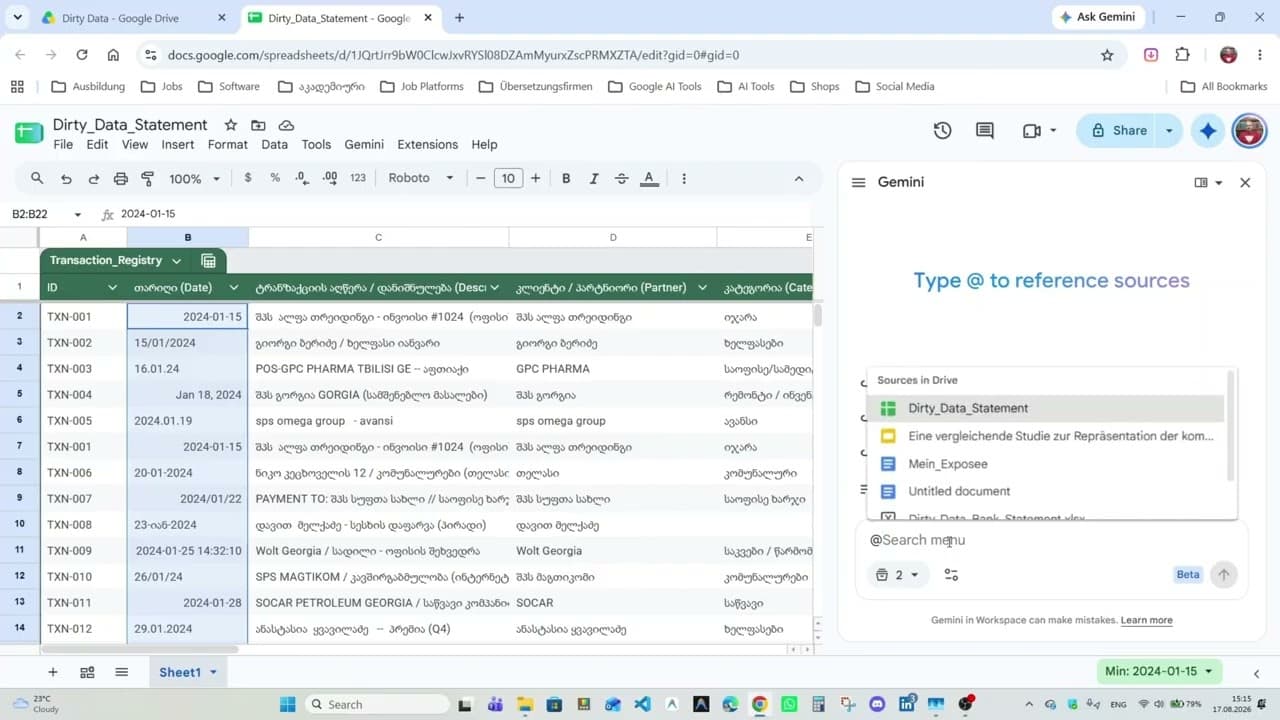Decrease decimal places
The height and width of the screenshot is (720, 1280).
(x=302, y=178)
